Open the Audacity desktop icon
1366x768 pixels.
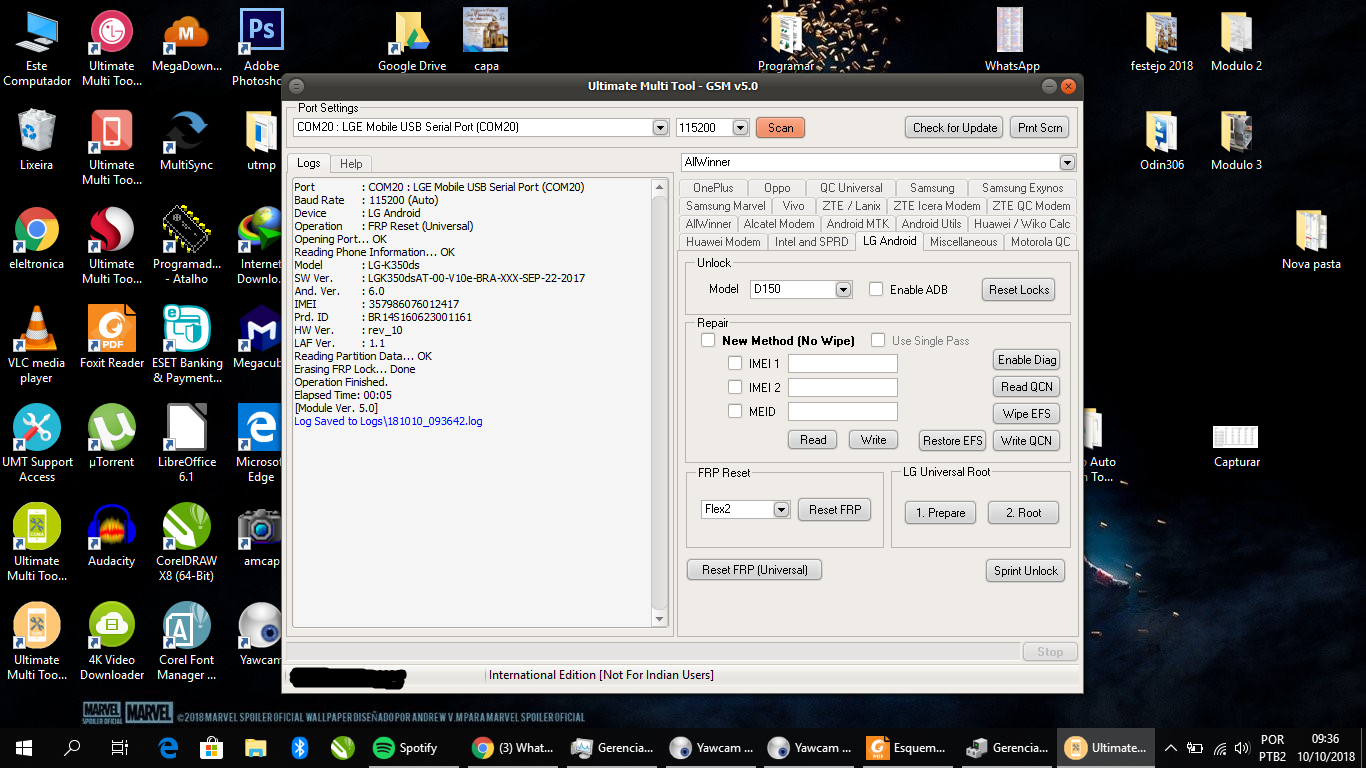pos(112,537)
